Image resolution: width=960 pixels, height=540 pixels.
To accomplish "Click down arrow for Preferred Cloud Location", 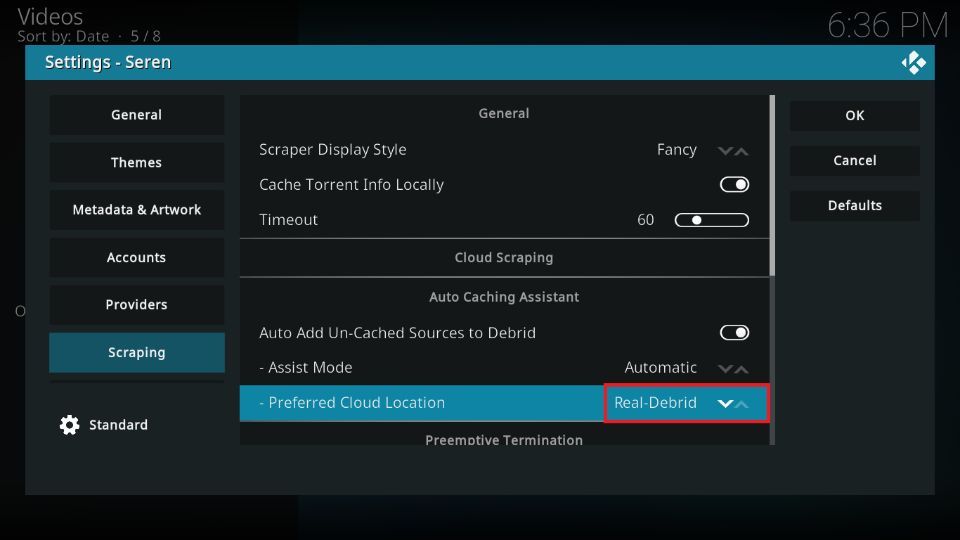I will (725, 403).
